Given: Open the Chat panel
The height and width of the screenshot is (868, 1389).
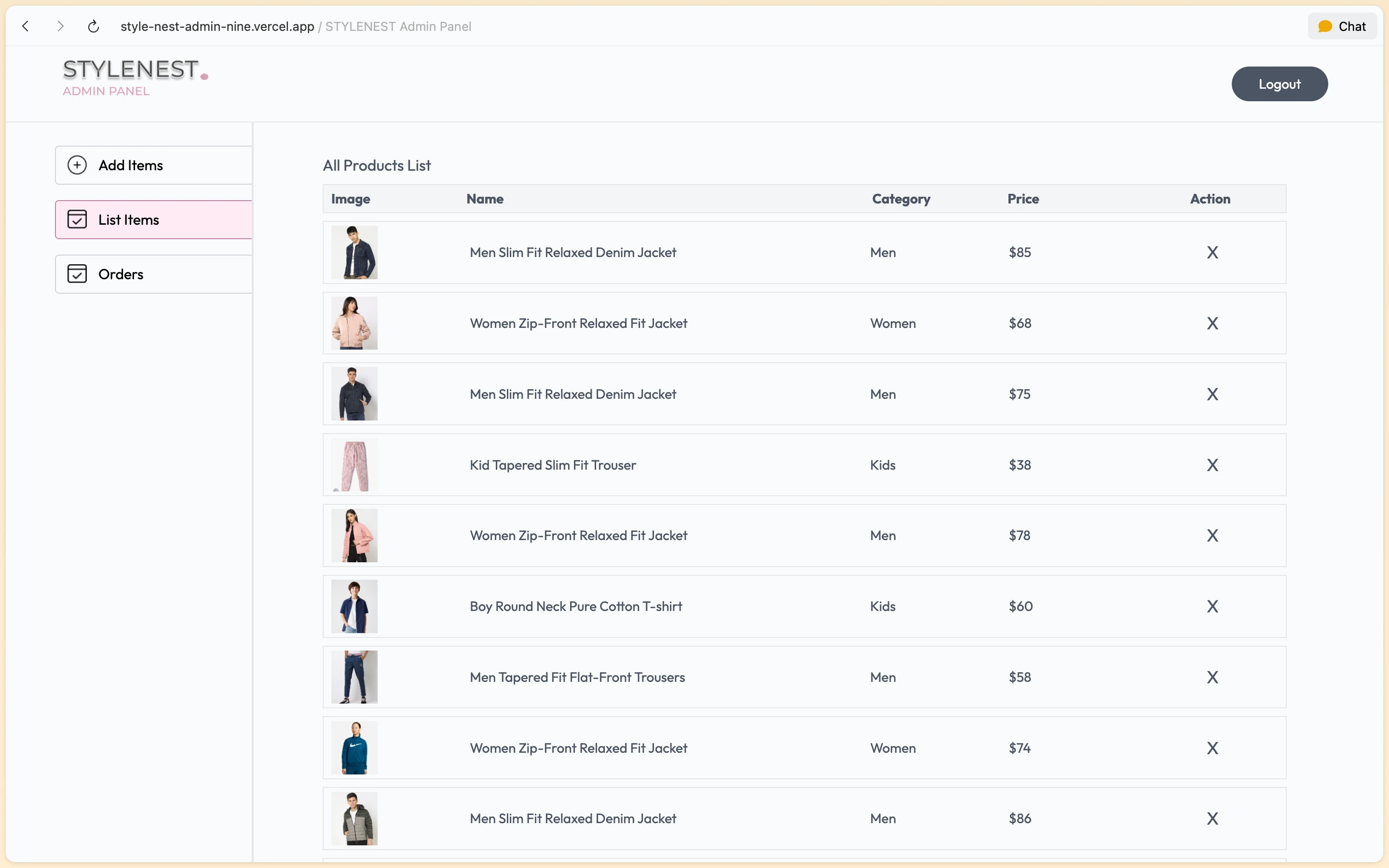Looking at the screenshot, I should click(x=1342, y=27).
